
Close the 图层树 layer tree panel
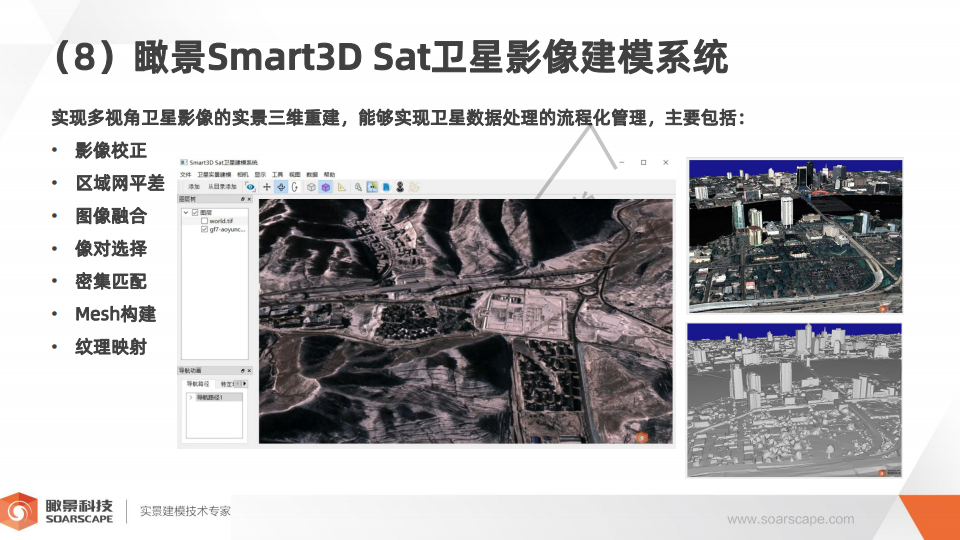pyautogui.click(x=249, y=199)
